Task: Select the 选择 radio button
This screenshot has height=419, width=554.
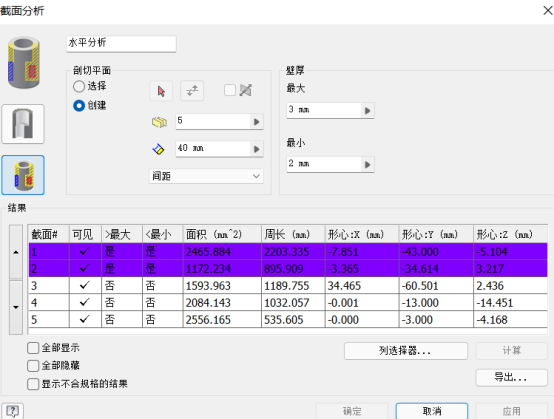Action: 79,86
